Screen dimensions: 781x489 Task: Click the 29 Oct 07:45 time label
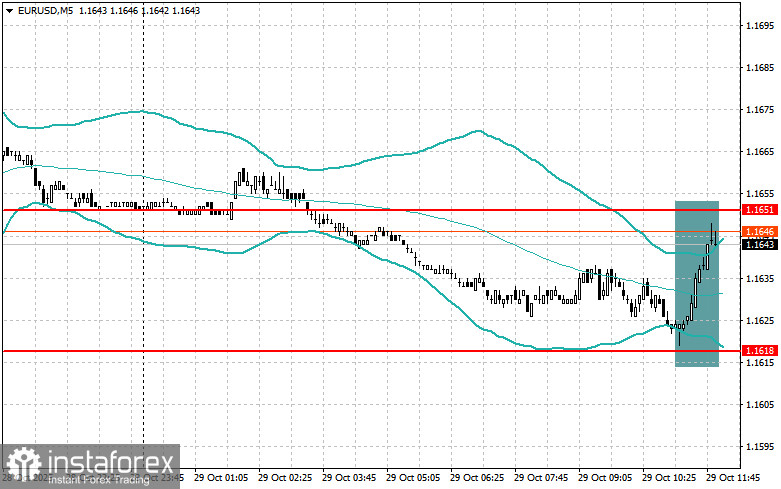tap(541, 478)
